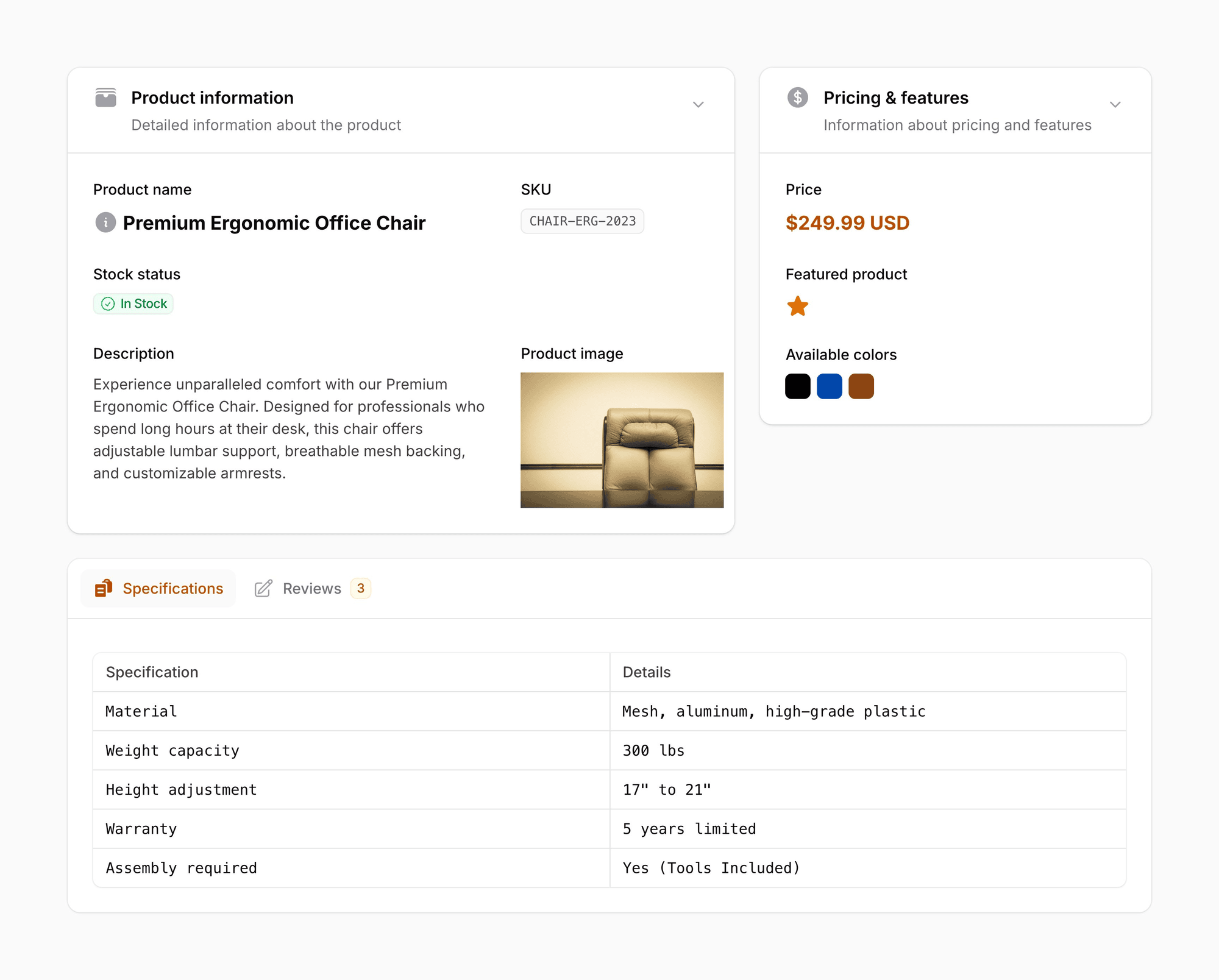Click the In Stock status badge
The height and width of the screenshot is (980, 1219).
pos(133,304)
